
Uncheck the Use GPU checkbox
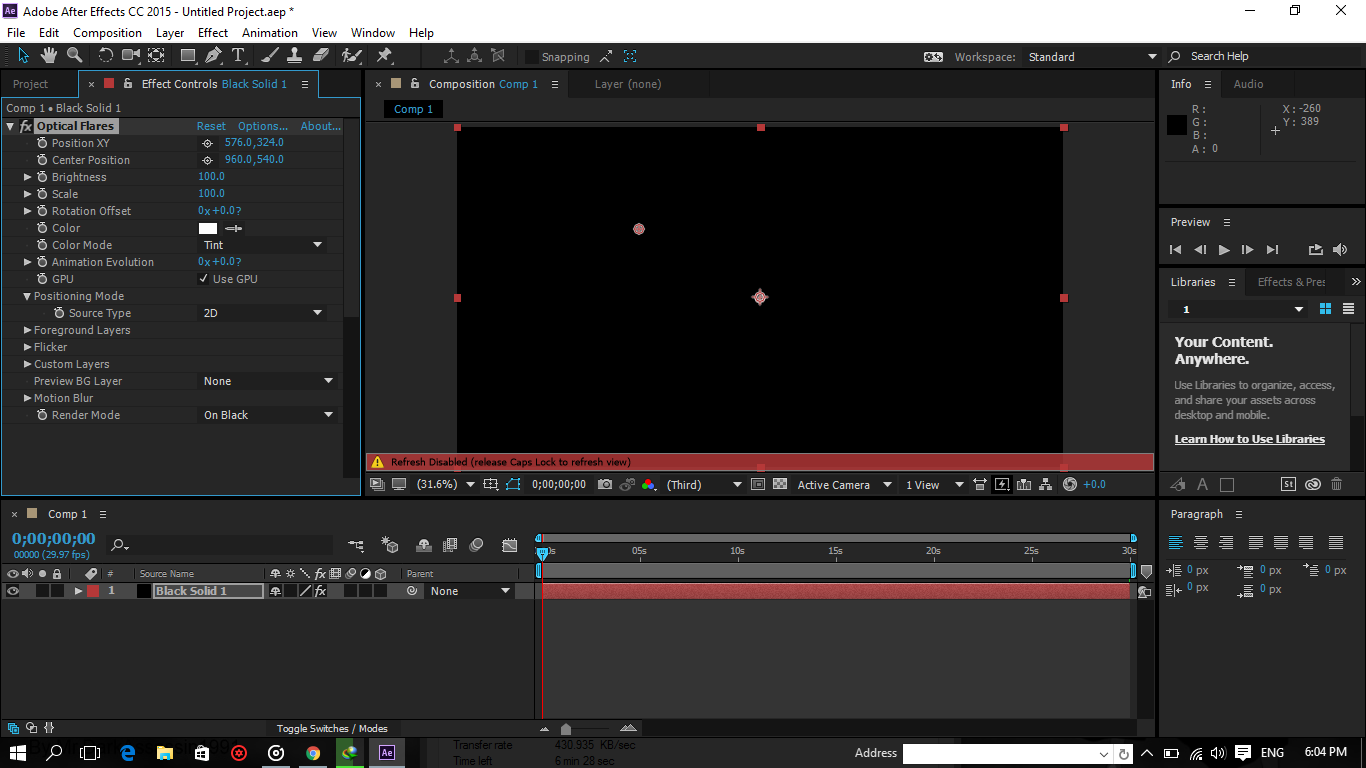pyautogui.click(x=204, y=279)
